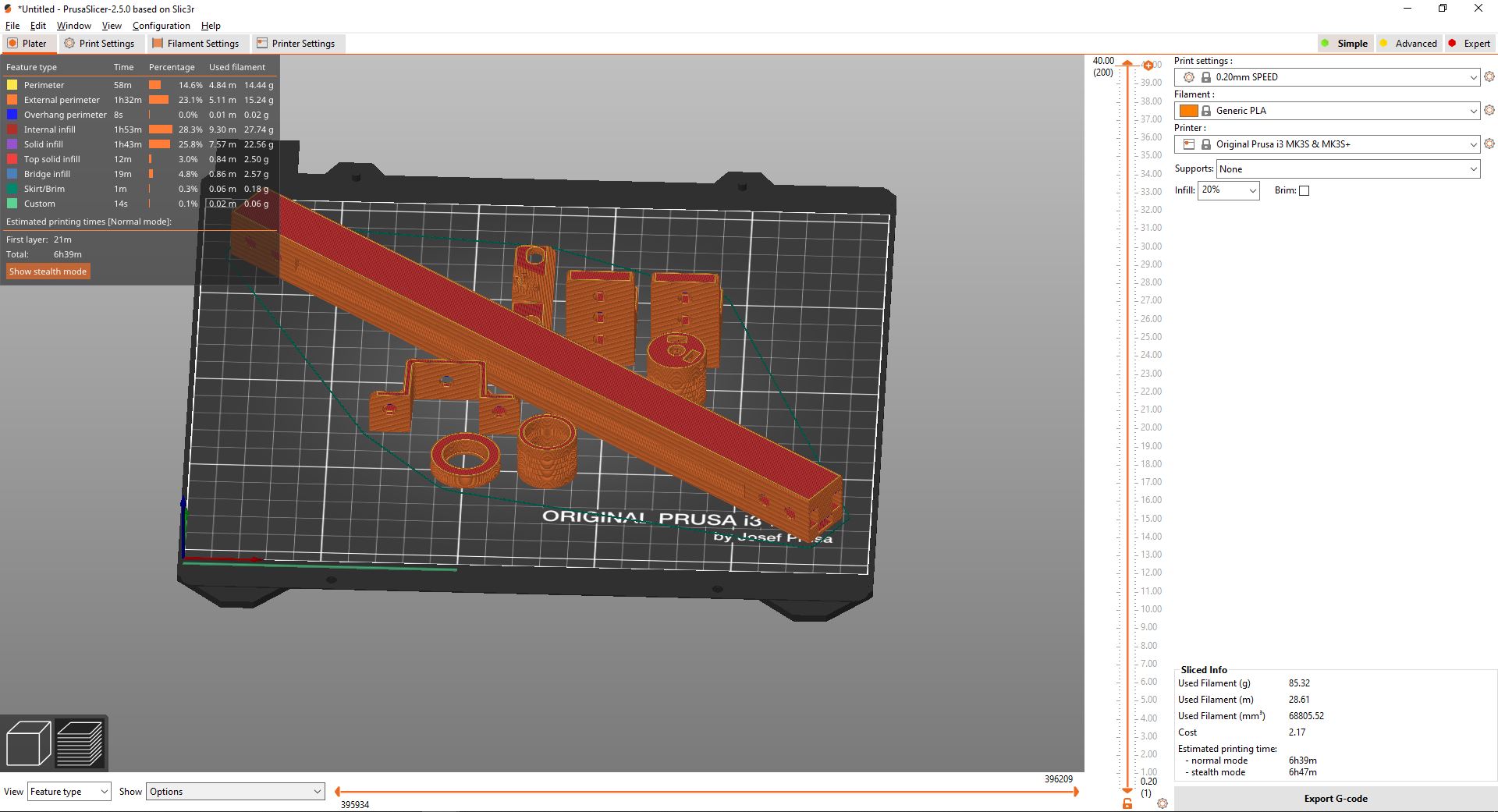Switch to the Printer Settings tab
Viewport: 1498px width, 812px height.
coord(296,44)
